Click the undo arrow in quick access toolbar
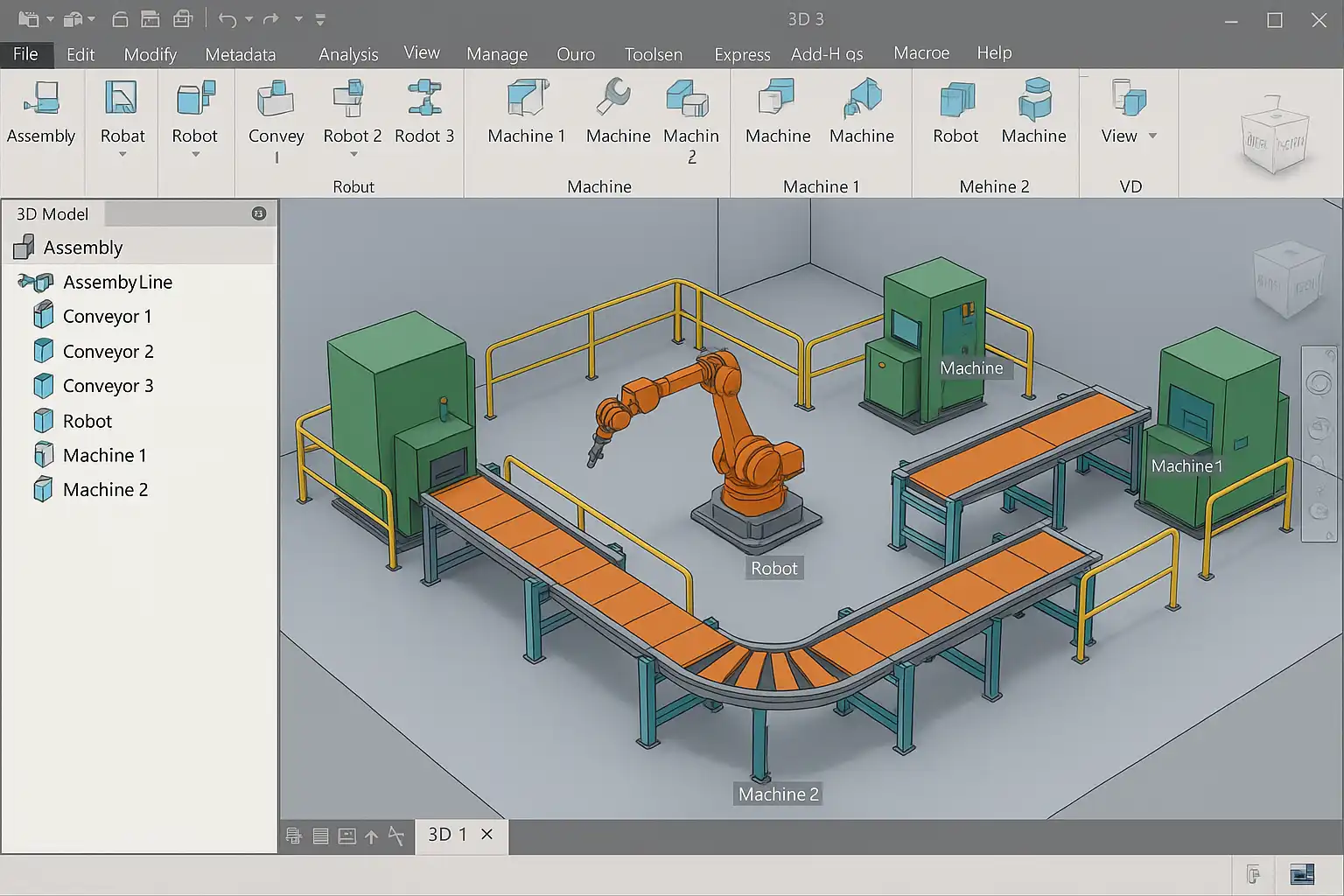This screenshot has width=1344, height=896. coord(227,19)
